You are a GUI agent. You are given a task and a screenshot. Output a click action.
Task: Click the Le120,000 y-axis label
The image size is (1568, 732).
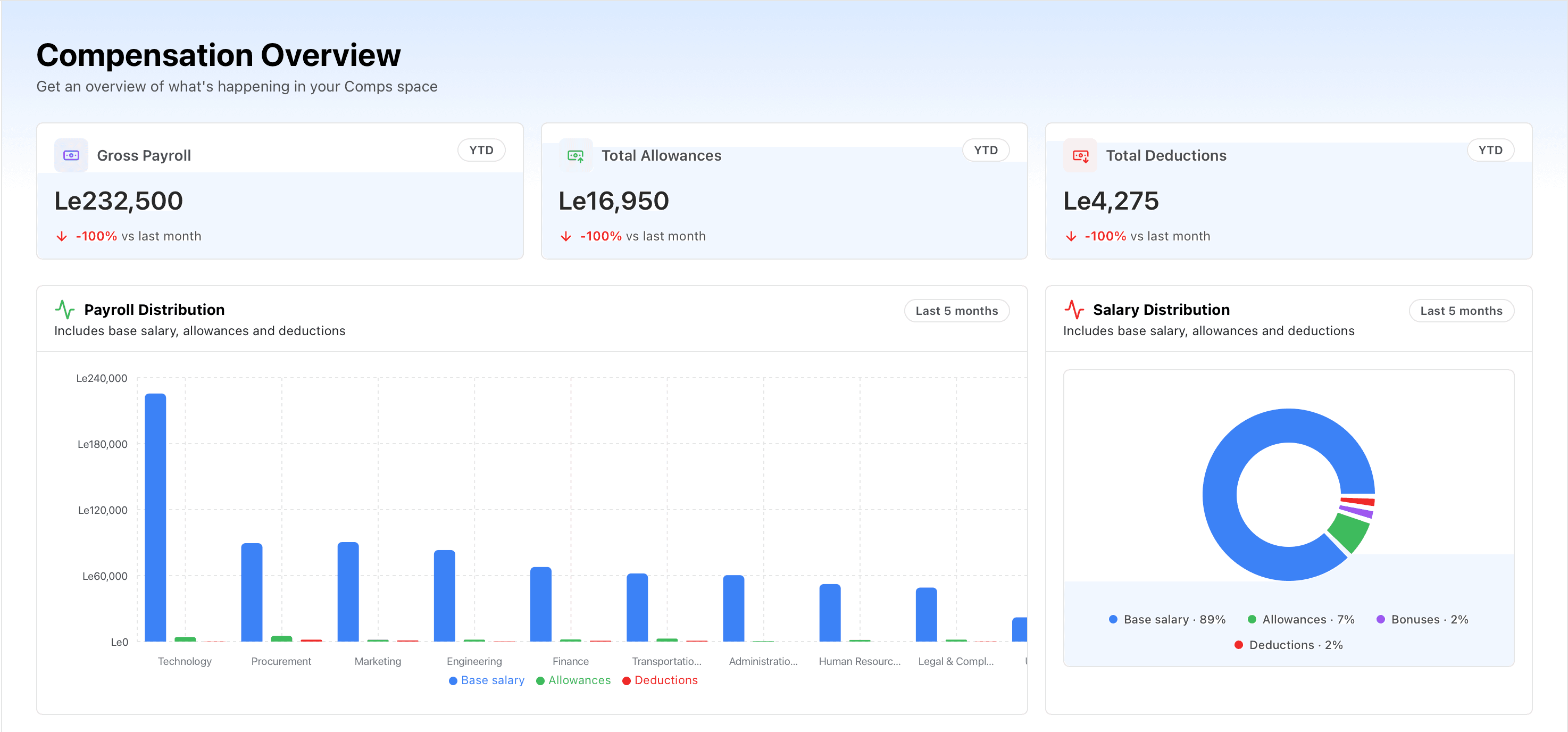click(103, 510)
